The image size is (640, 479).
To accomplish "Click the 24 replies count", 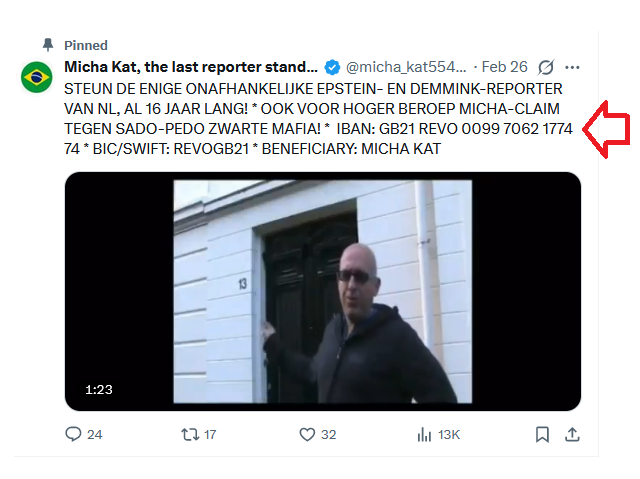I will point(94,435).
